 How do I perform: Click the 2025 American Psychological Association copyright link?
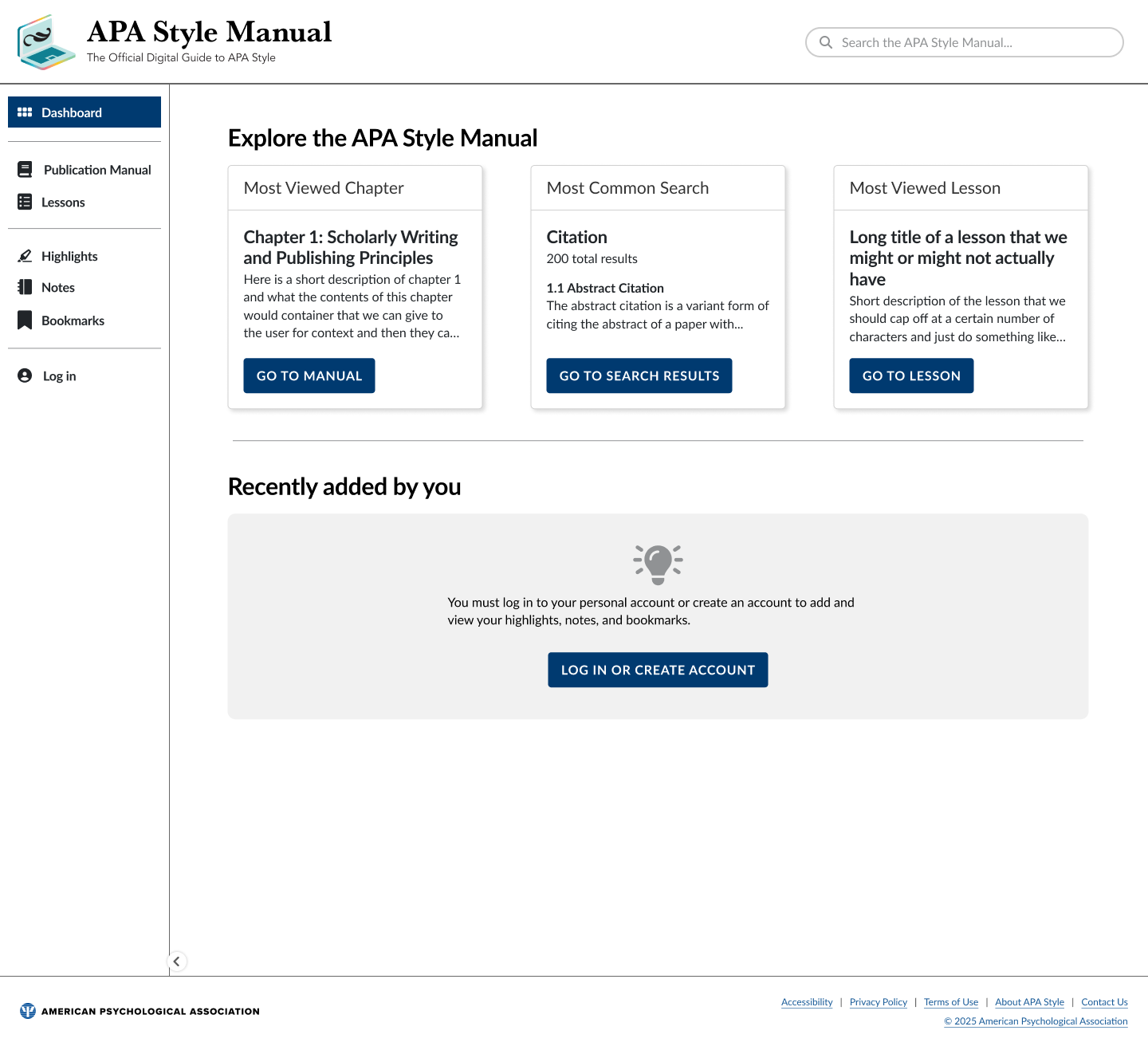[x=1036, y=1021]
